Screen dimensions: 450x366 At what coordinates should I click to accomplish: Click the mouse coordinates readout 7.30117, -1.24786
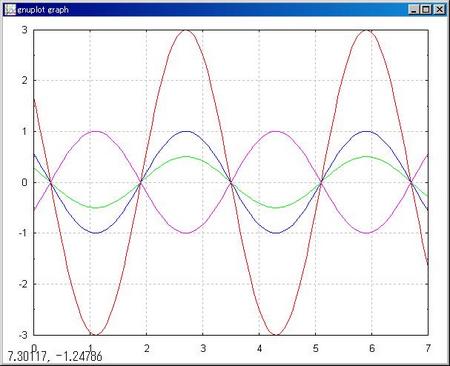click(x=55, y=357)
